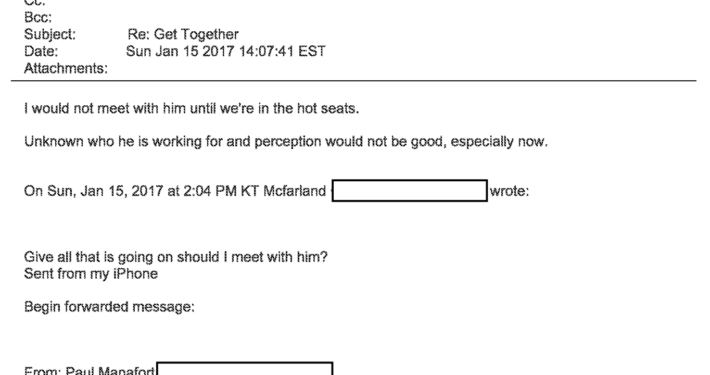Click the name KT Mcfarland
The height and width of the screenshot is (375, 710).
coord(283,191)
